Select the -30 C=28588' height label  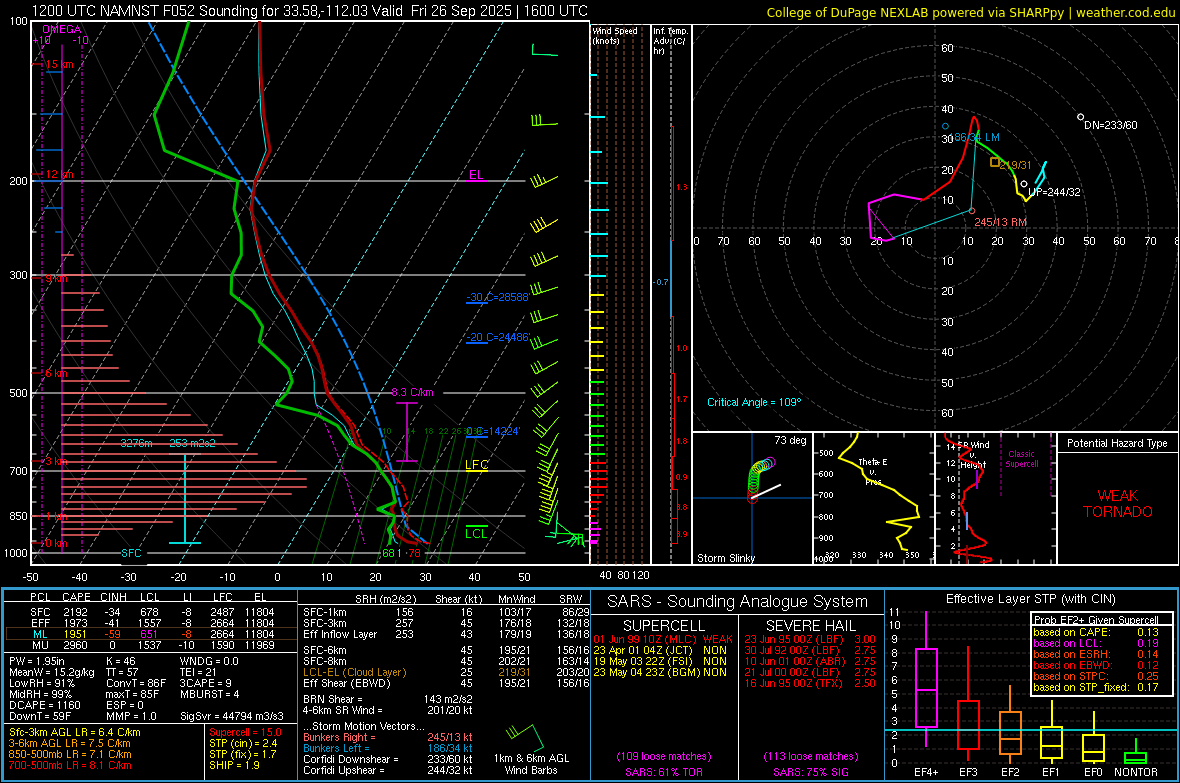(x=497, y=297)
